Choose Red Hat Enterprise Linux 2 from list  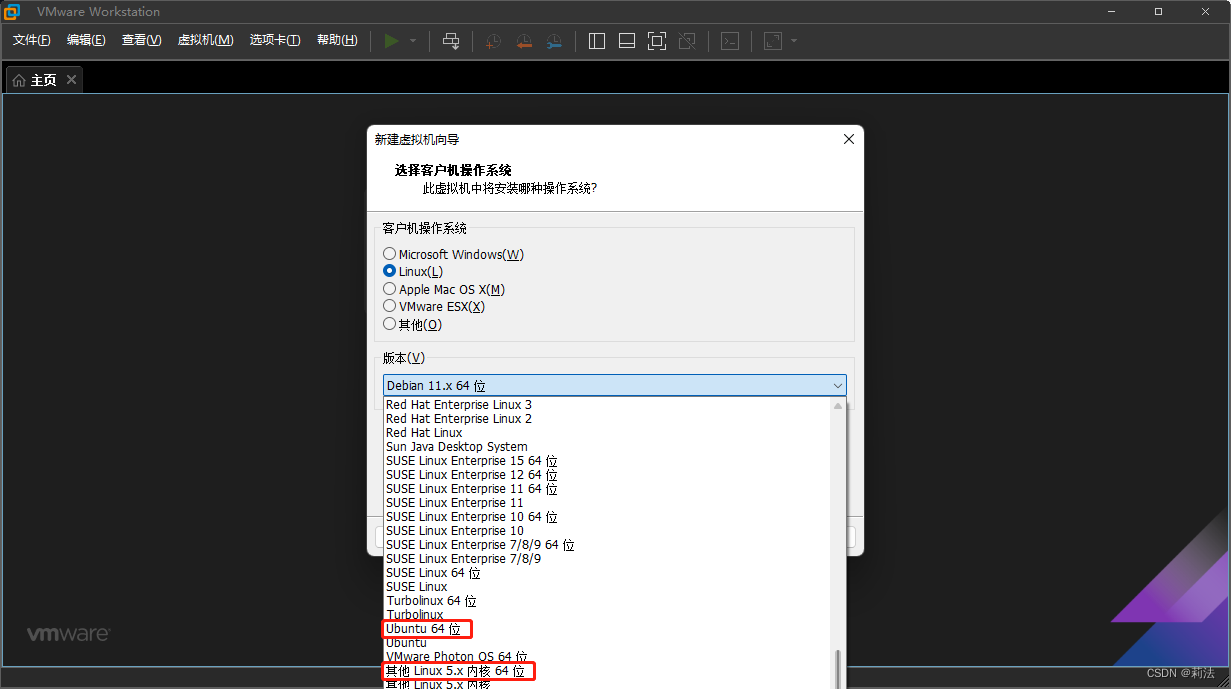(x=607, y=419)
